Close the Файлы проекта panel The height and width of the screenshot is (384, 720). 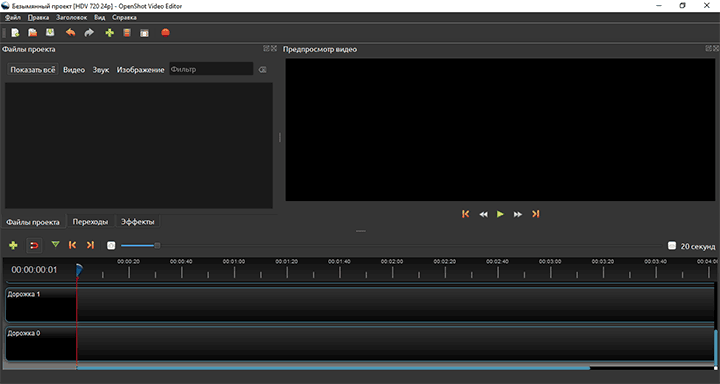pyautogui.click(x=274, y=48)
